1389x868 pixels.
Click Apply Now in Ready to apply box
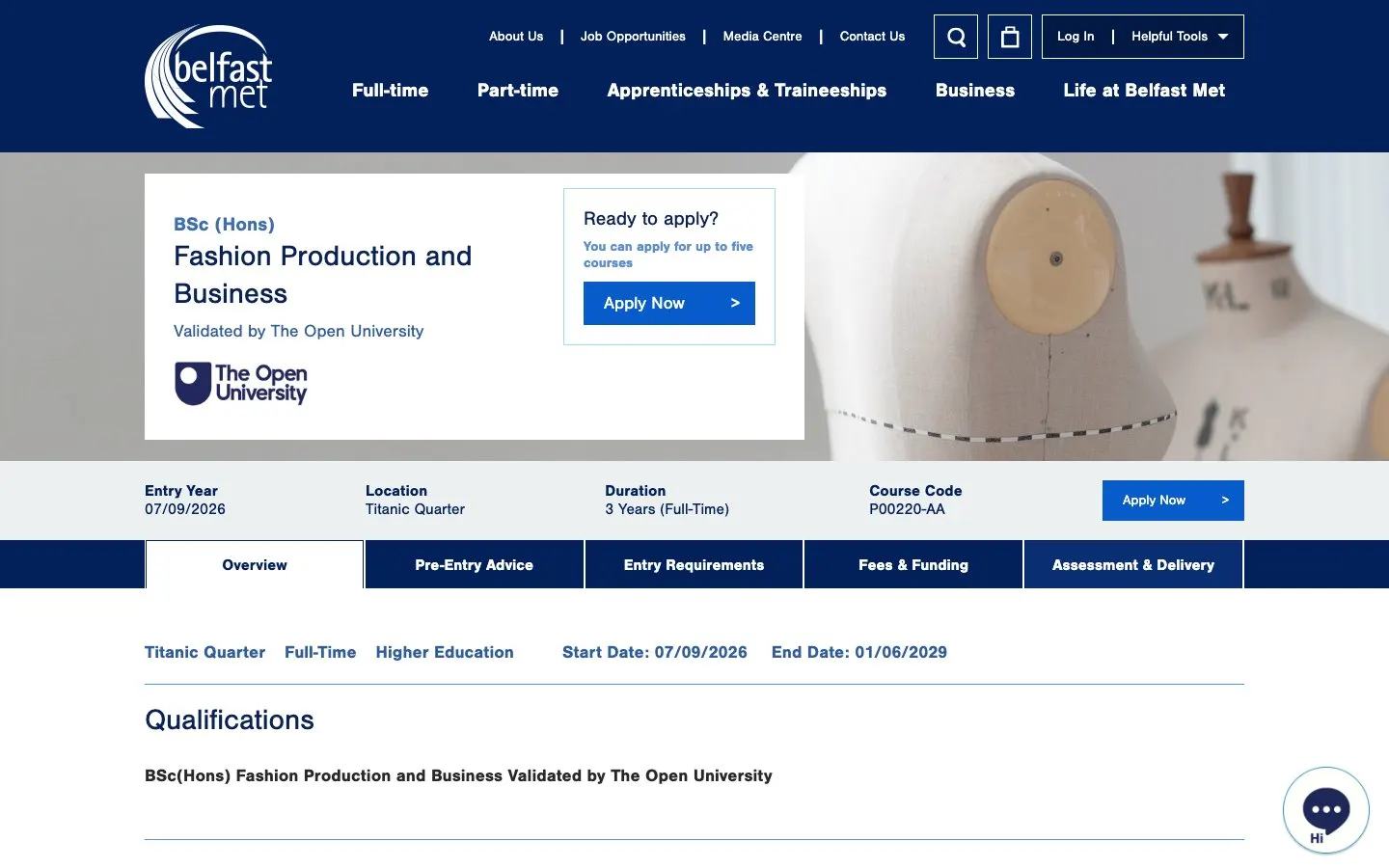click(669, 303)
